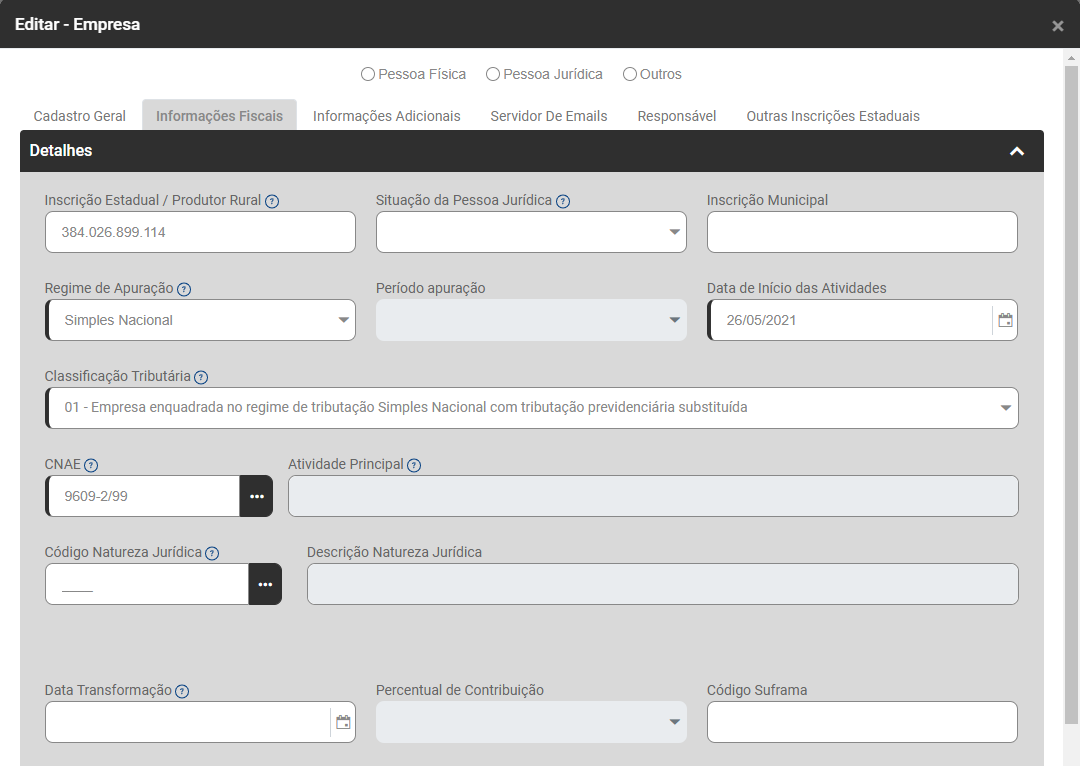Choose the Outros radio option
1080x766 pixels.
[x=630, y=74]
